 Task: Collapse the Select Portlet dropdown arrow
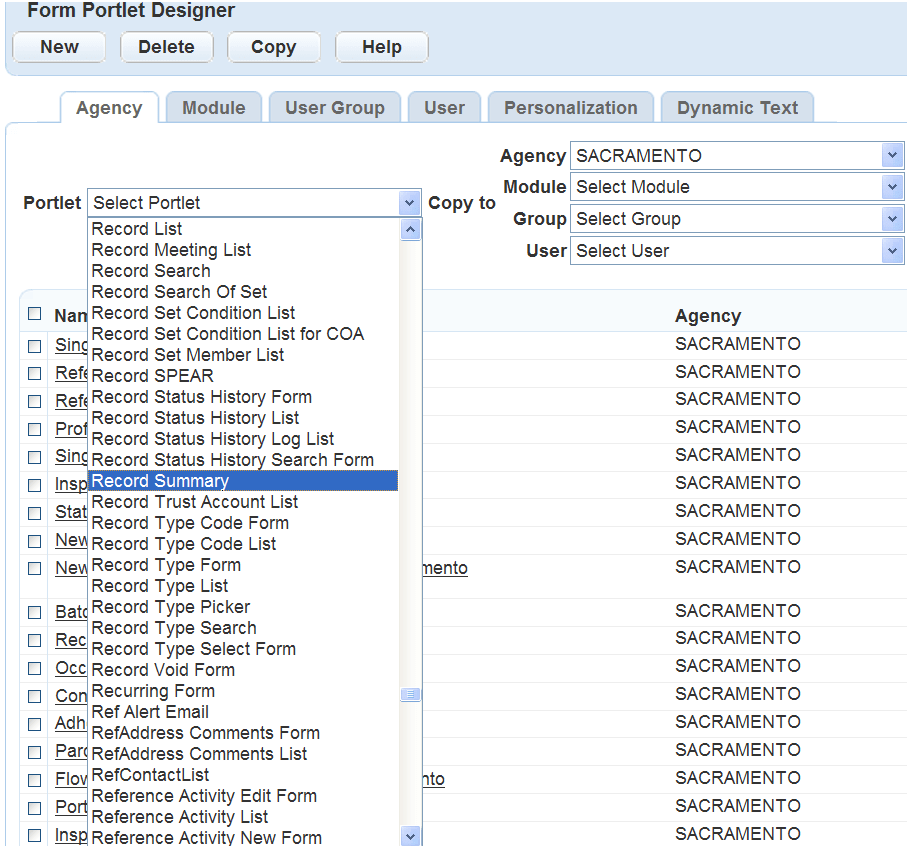(x=409, y=203)
